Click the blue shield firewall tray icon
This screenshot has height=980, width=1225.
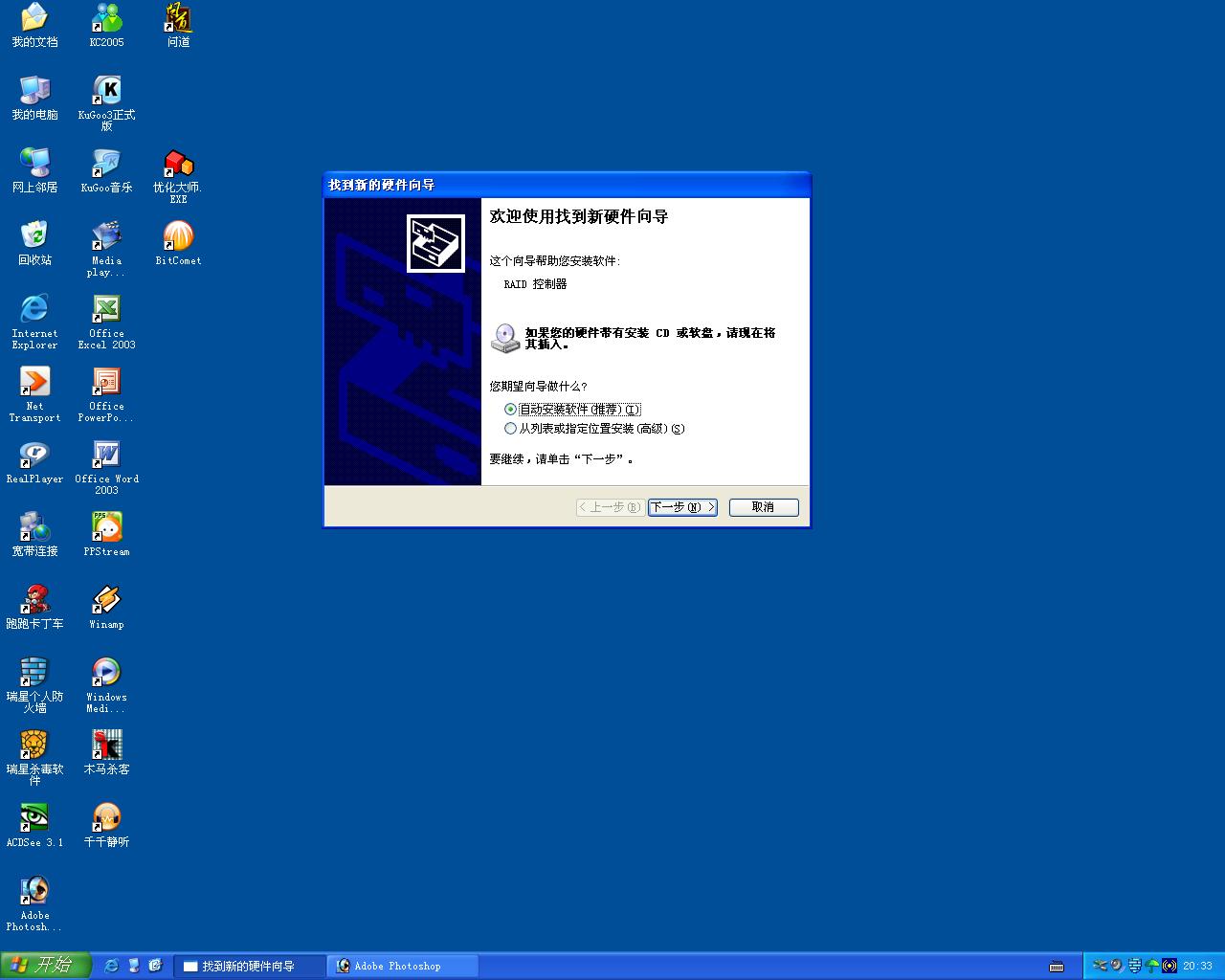(1135, 966)
